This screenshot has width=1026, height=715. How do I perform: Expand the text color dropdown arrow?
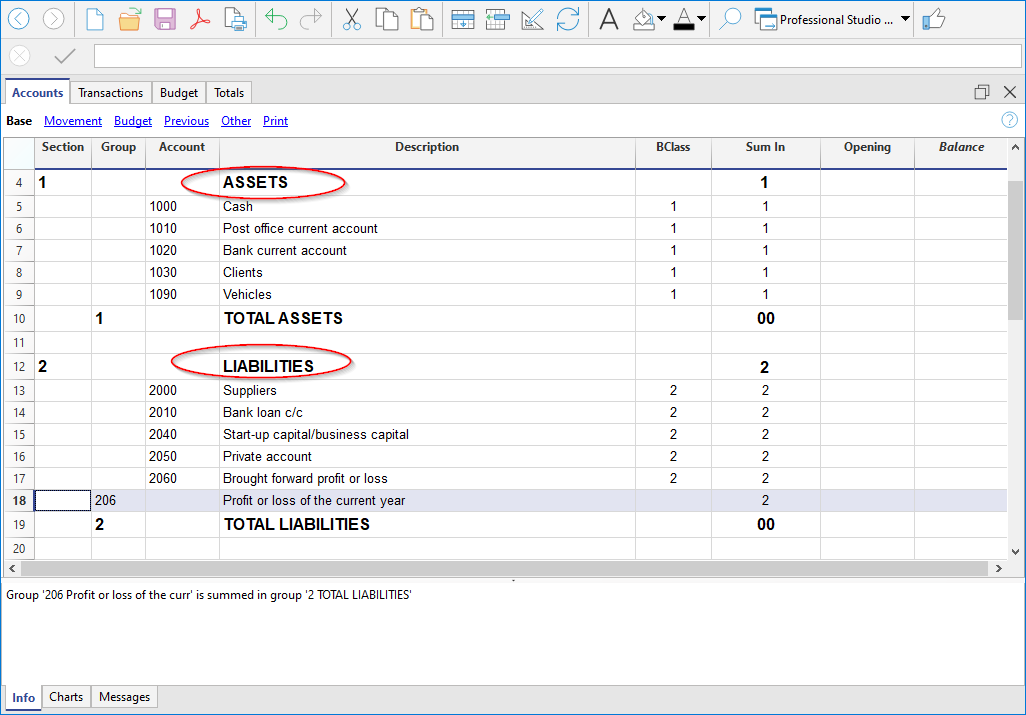[702, 19]
